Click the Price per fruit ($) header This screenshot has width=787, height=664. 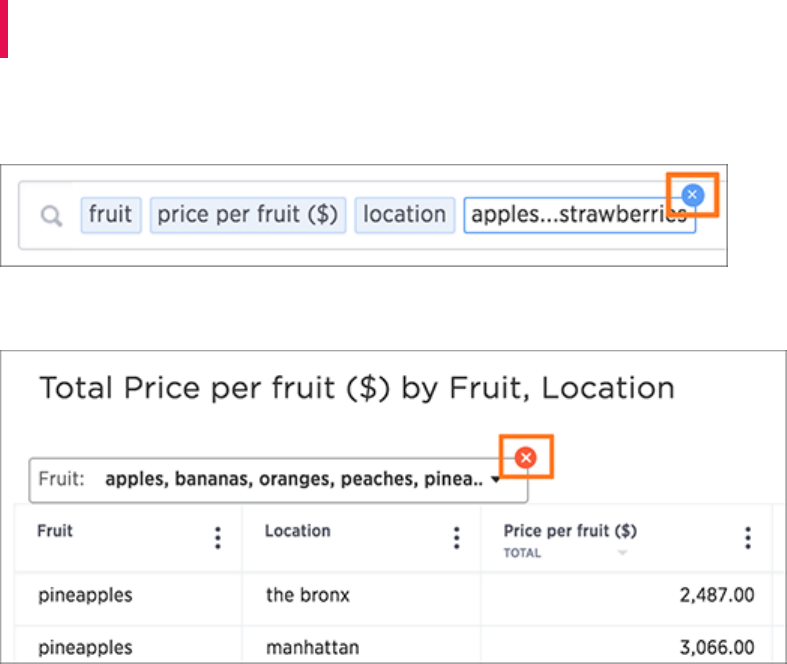(x=570, y=530)
